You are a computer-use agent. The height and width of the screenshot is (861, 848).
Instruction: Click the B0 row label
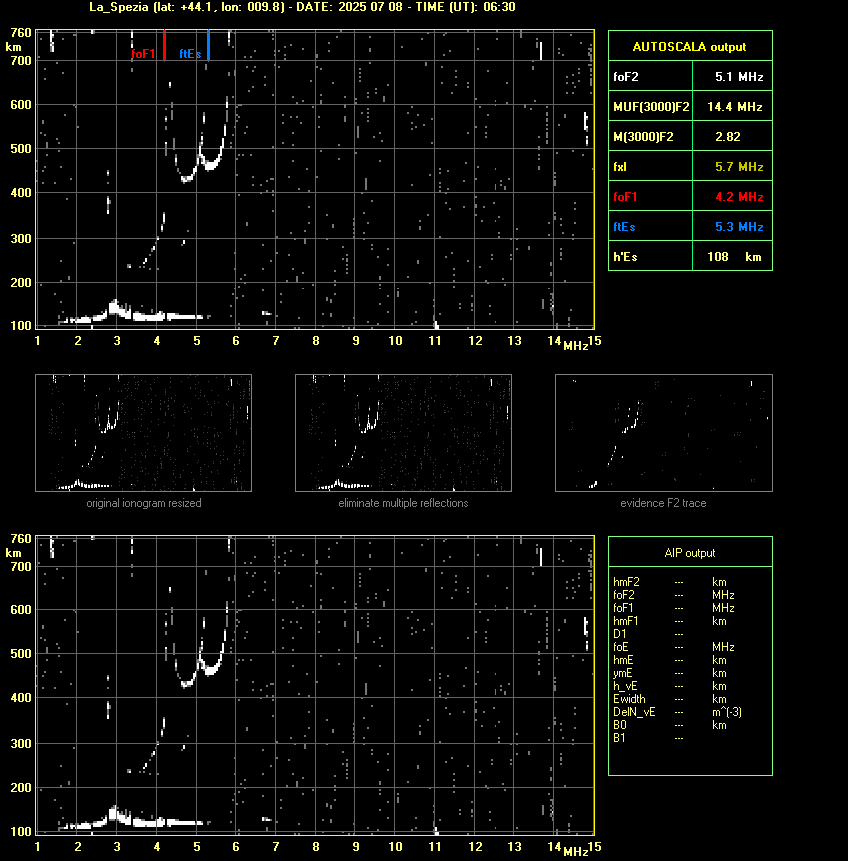620,725
